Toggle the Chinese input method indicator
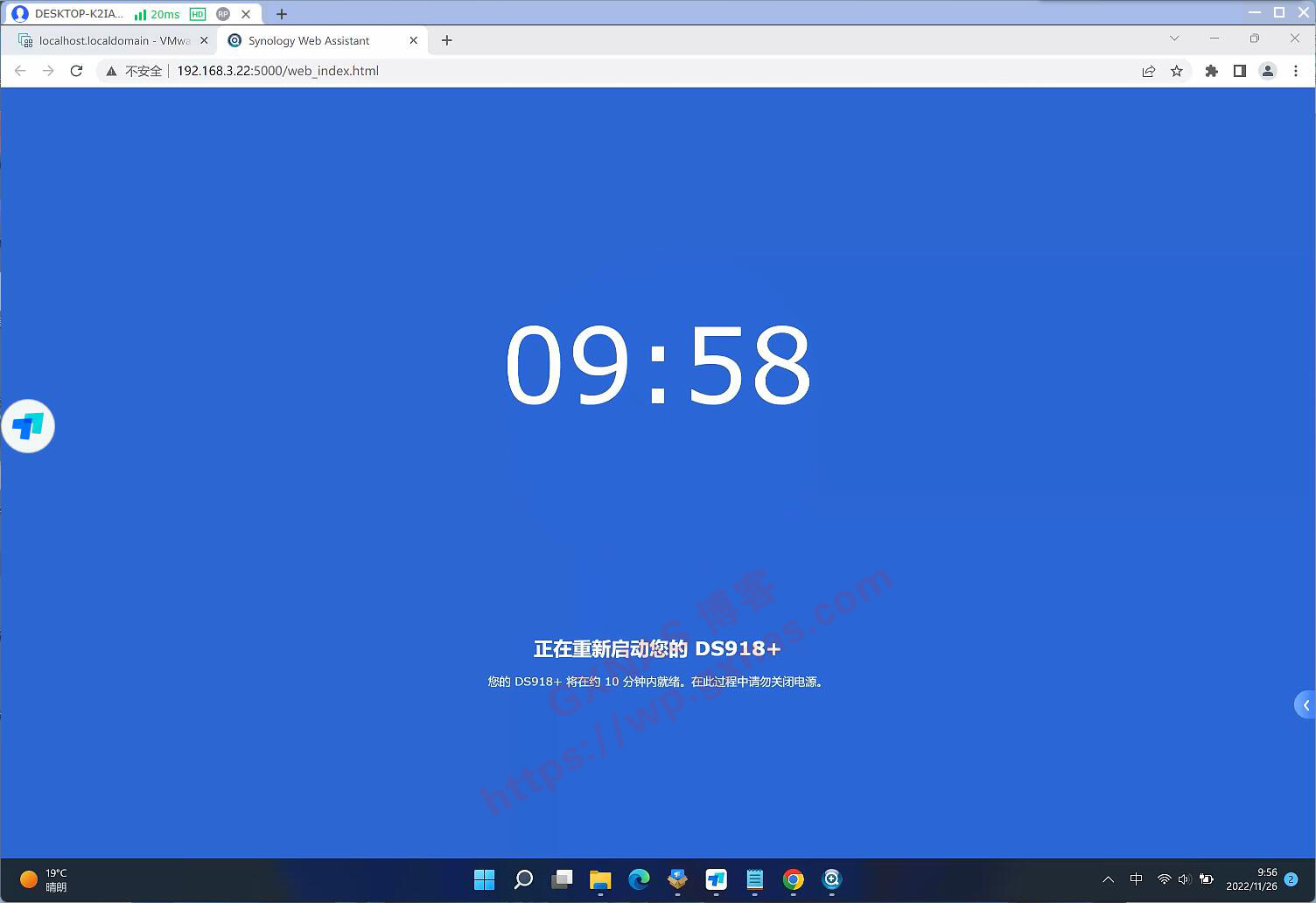 [x=1136, y=879]
